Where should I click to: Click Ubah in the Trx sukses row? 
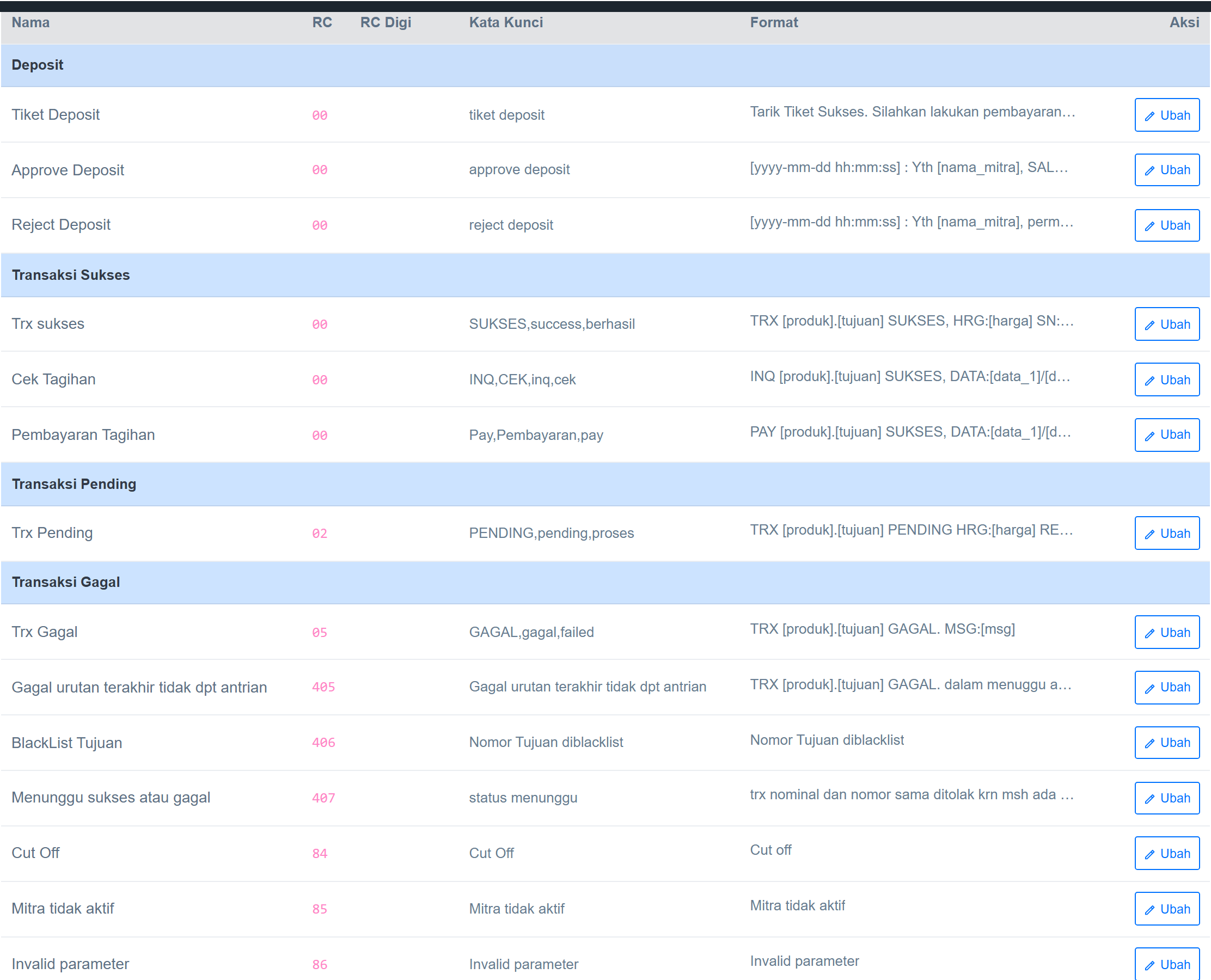(x=1166, y=324)
